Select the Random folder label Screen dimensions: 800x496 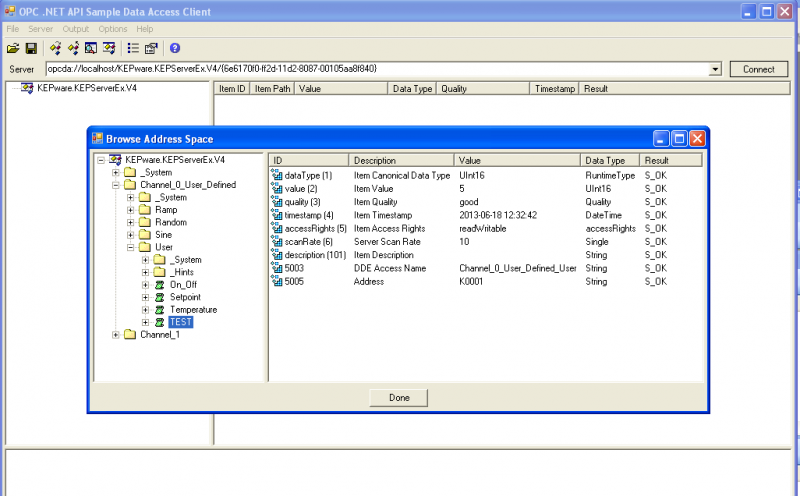[171, 222]
